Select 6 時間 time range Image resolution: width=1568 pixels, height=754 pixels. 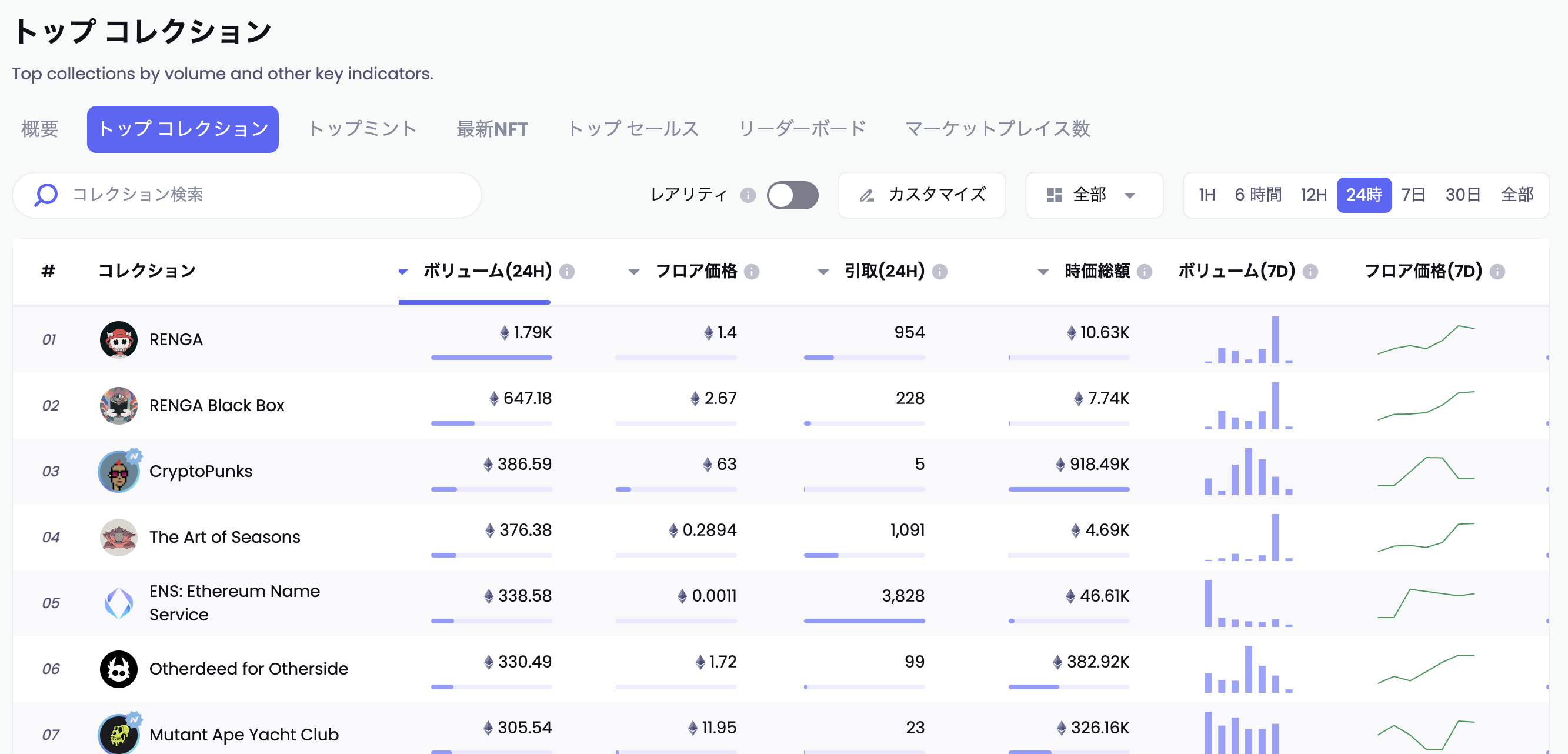pyautogui.click(x=1257, y=195)
